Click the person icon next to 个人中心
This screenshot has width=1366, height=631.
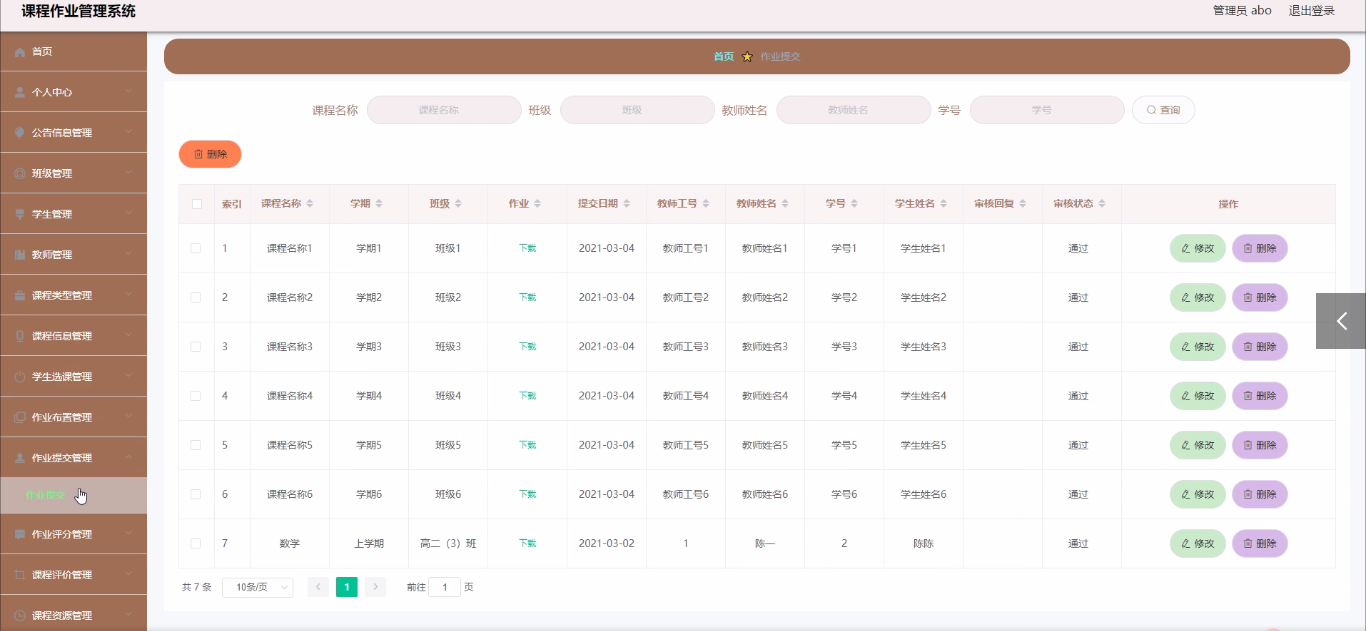point(20,92)
